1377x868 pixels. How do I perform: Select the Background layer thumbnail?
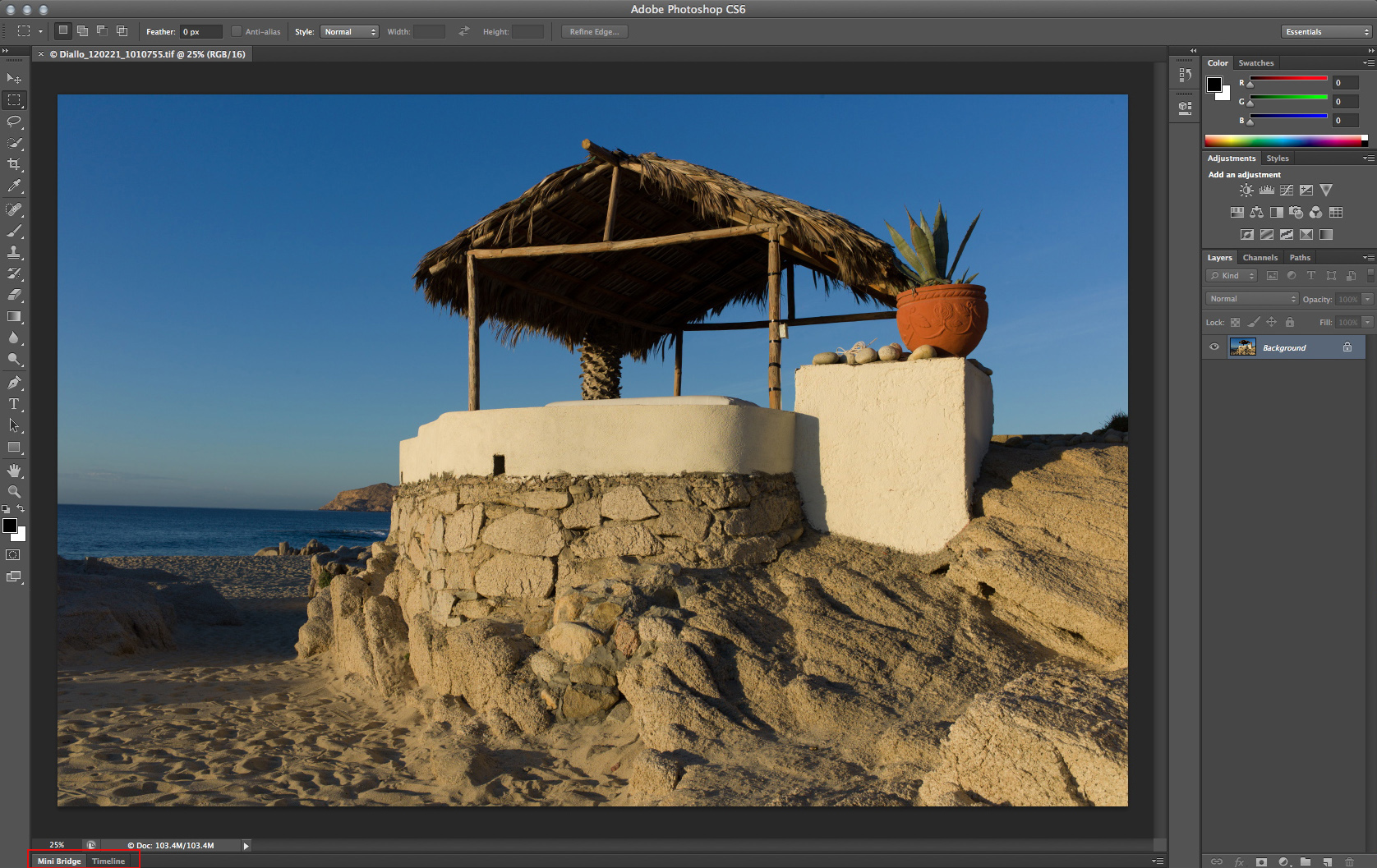[1242, 347]
